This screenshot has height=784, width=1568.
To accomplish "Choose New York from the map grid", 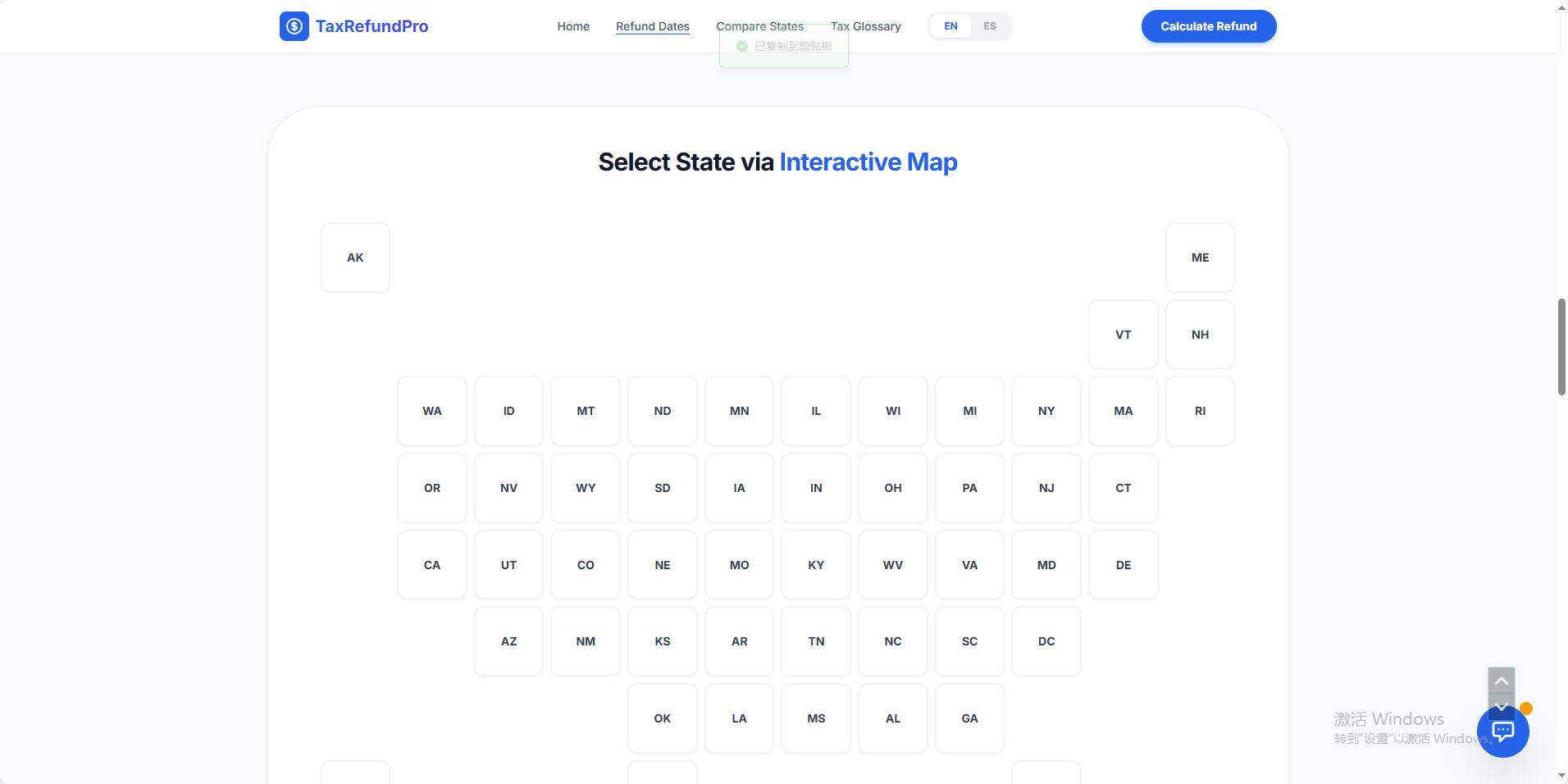I will 1046,410.
